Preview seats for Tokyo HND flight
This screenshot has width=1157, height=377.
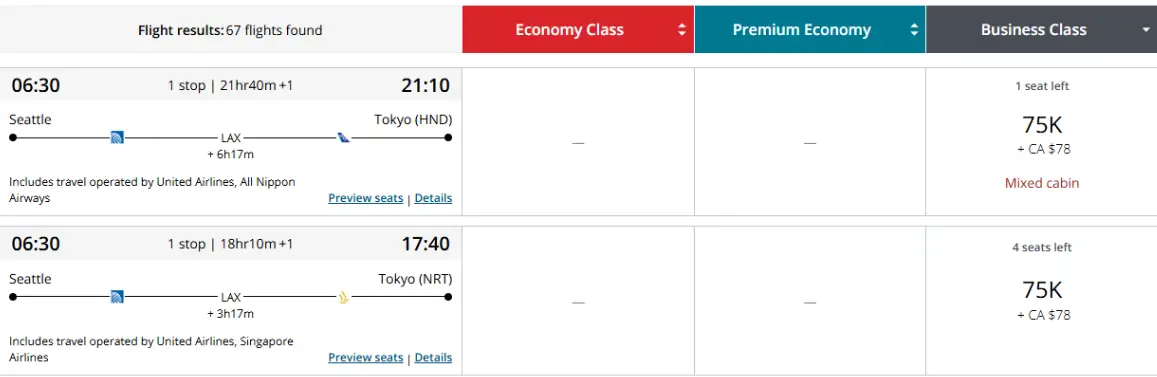[365, 198]
